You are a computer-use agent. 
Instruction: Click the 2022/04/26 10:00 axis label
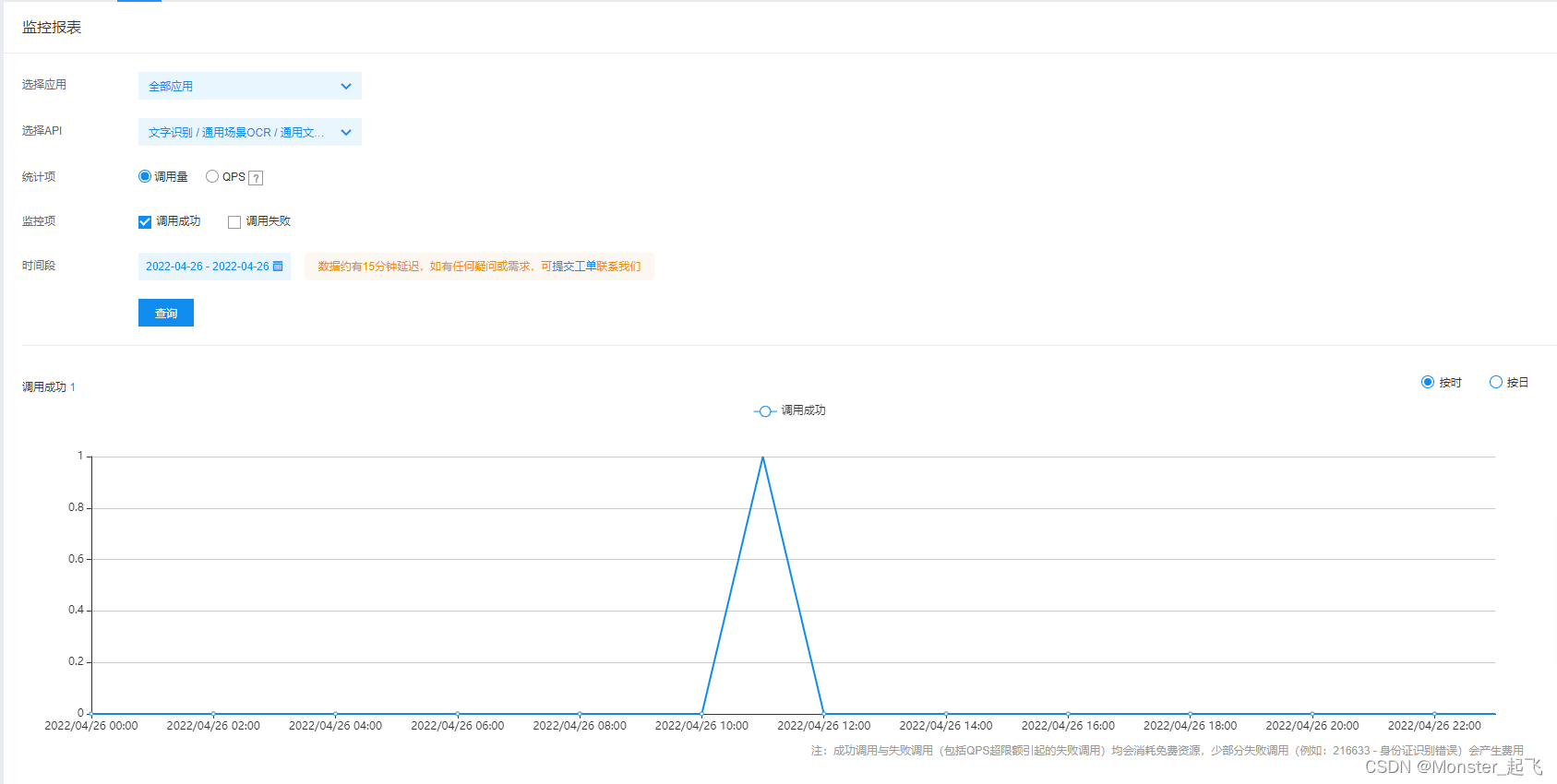tap(701, 726)
